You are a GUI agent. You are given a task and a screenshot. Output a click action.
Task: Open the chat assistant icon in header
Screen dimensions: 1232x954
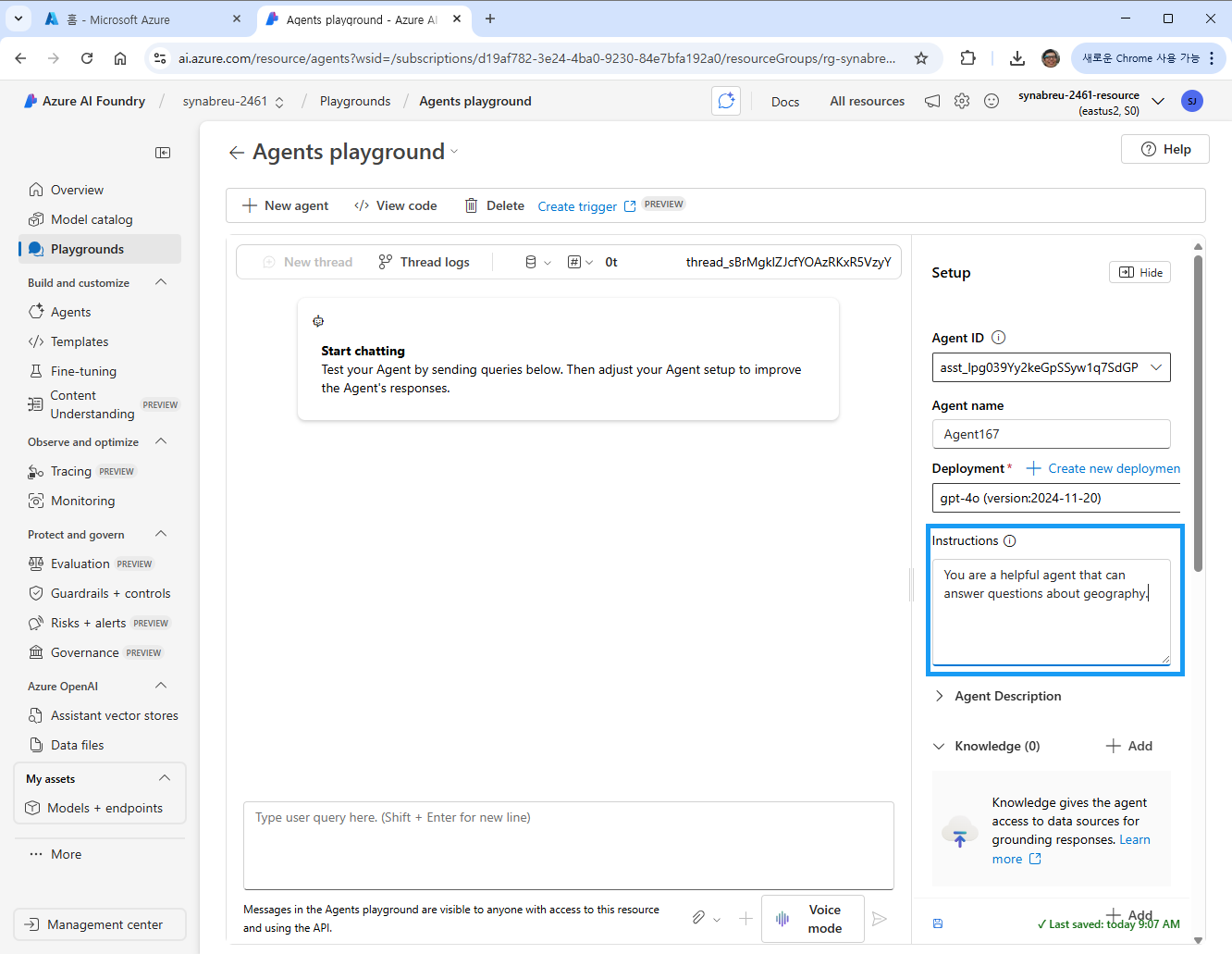[x=726, y=101]
